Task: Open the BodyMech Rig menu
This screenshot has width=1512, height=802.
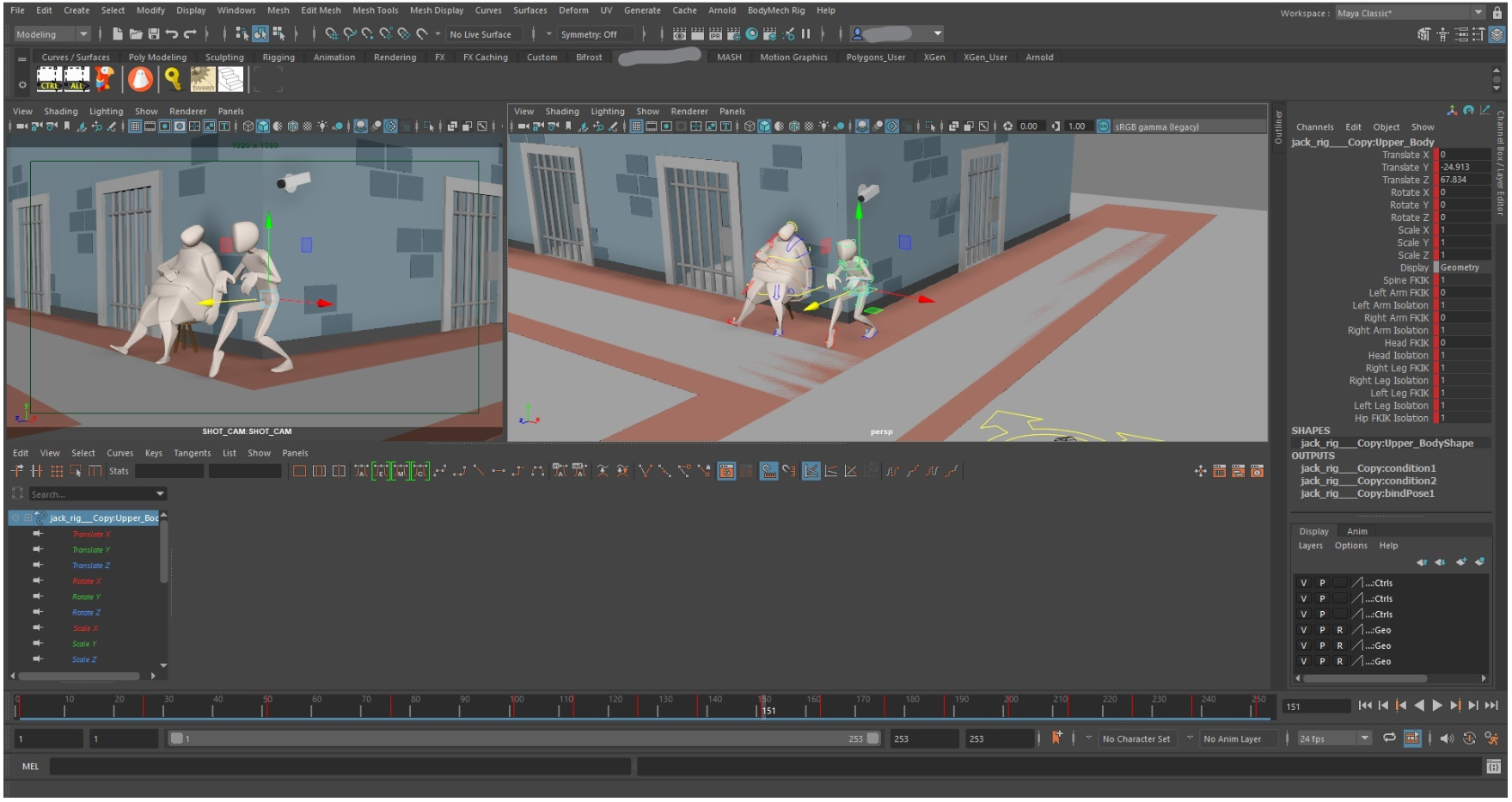Action: 775,10
